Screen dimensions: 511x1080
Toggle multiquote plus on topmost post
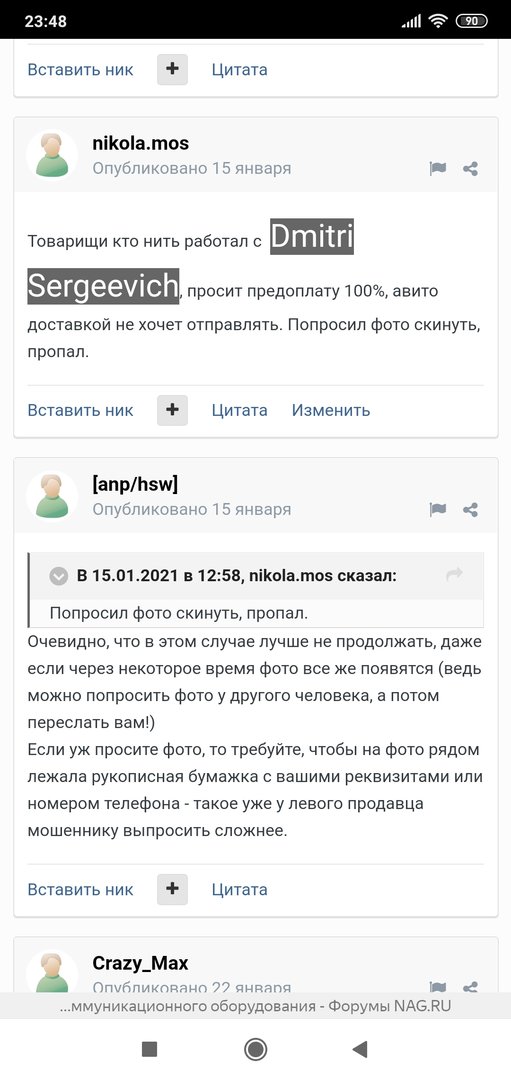click(172, 70)
